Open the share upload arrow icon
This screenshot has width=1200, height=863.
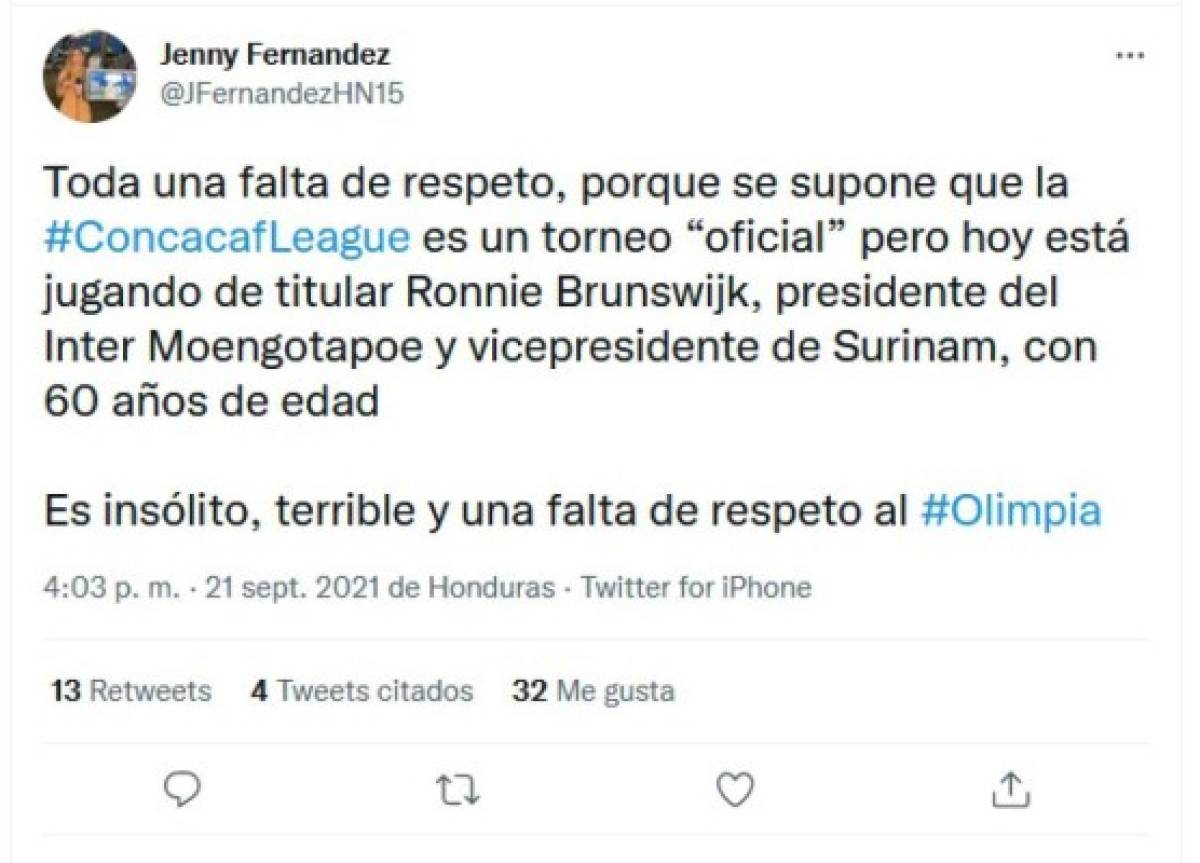[x=1012, y=791]
